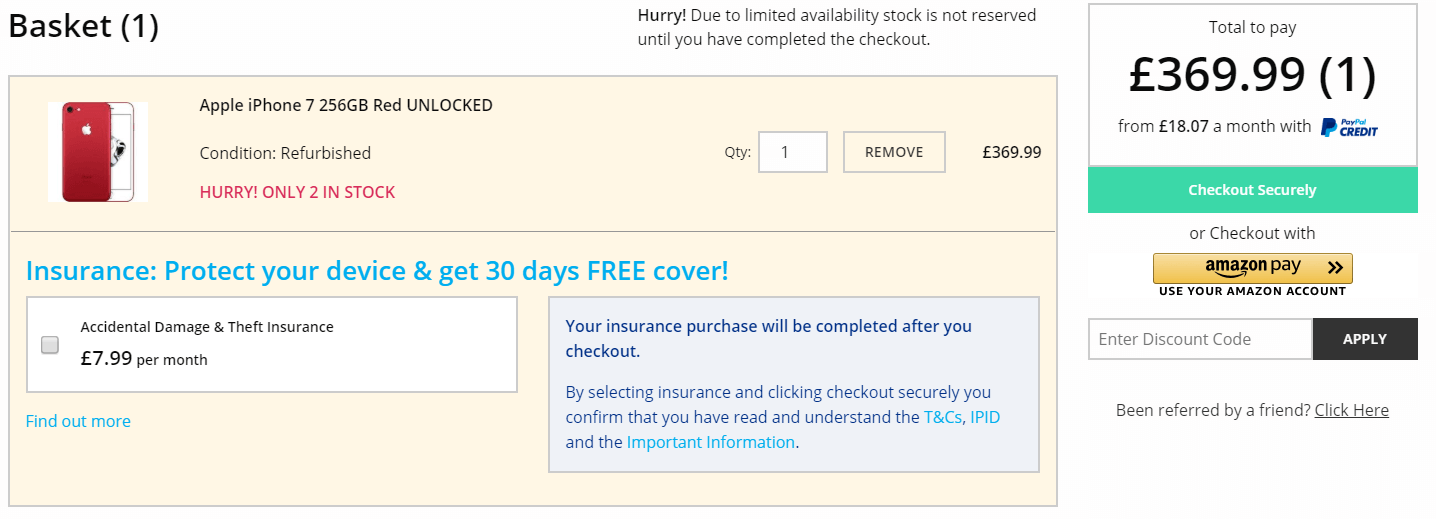This screenshot has width=1436, height=519.
Task: Click the Basket (1) heading
Action: coord(84,26)
